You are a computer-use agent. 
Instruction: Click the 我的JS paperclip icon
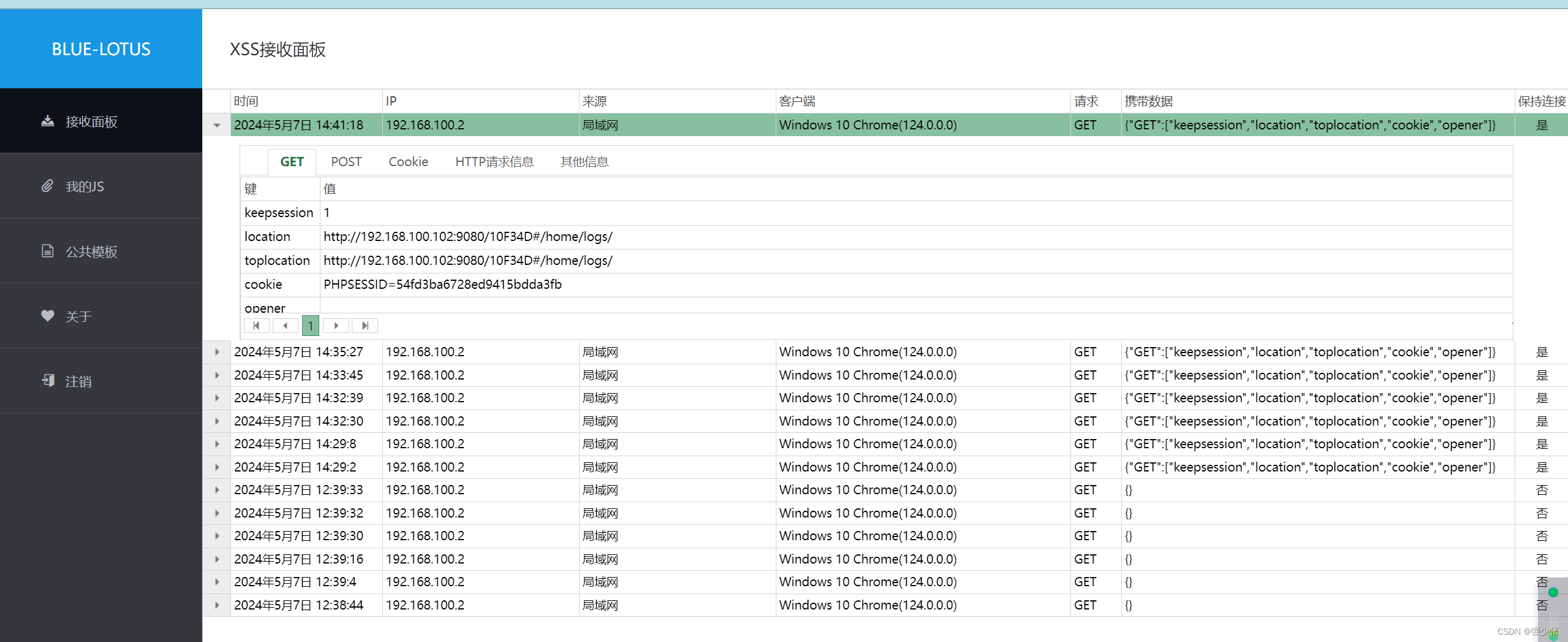(47, 186)
